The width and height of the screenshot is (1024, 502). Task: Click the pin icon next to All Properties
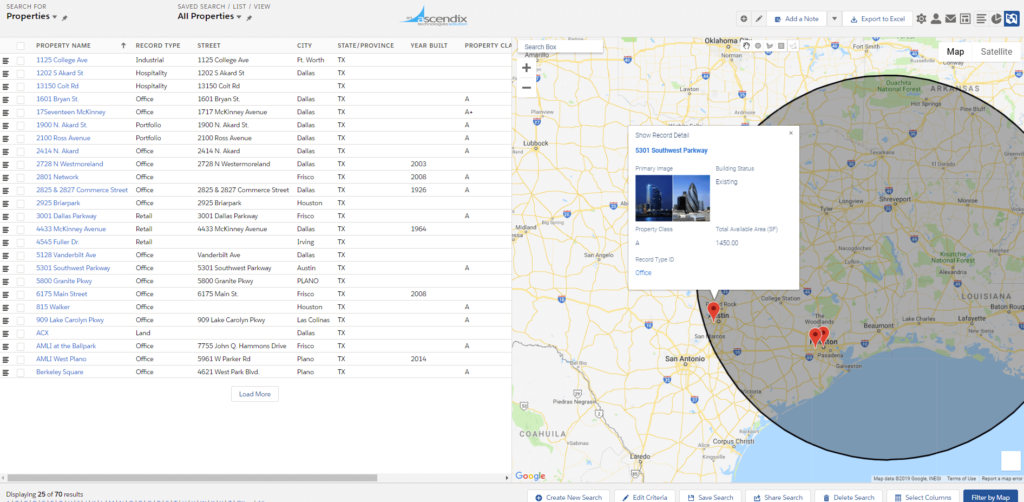tap(249, 18)
